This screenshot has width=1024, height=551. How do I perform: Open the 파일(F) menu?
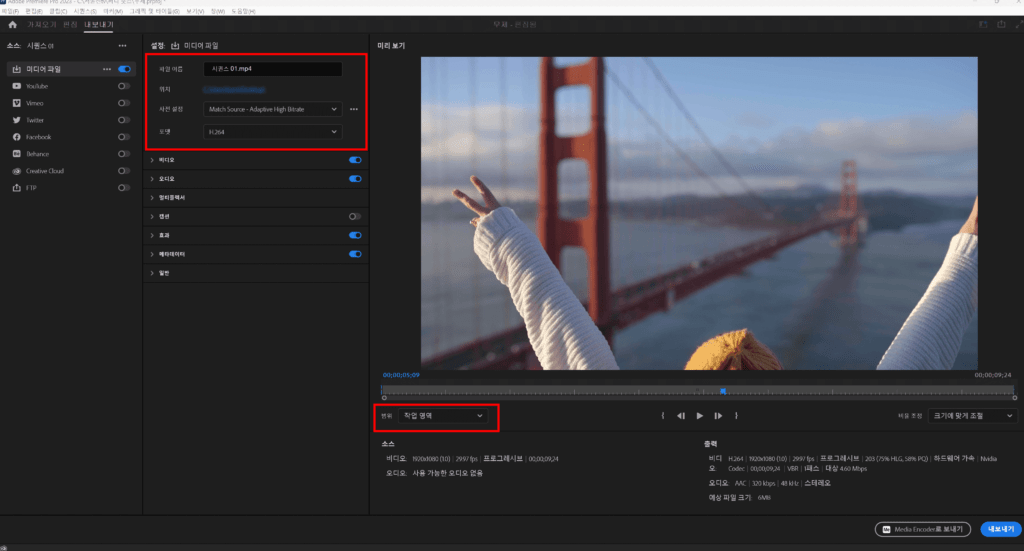[11, 11]
